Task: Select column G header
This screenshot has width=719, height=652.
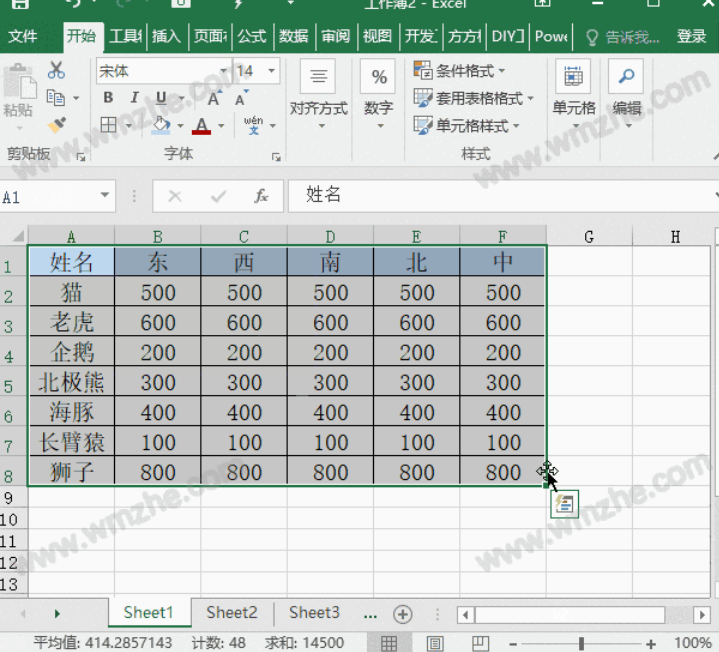Action: coord(589,237)
